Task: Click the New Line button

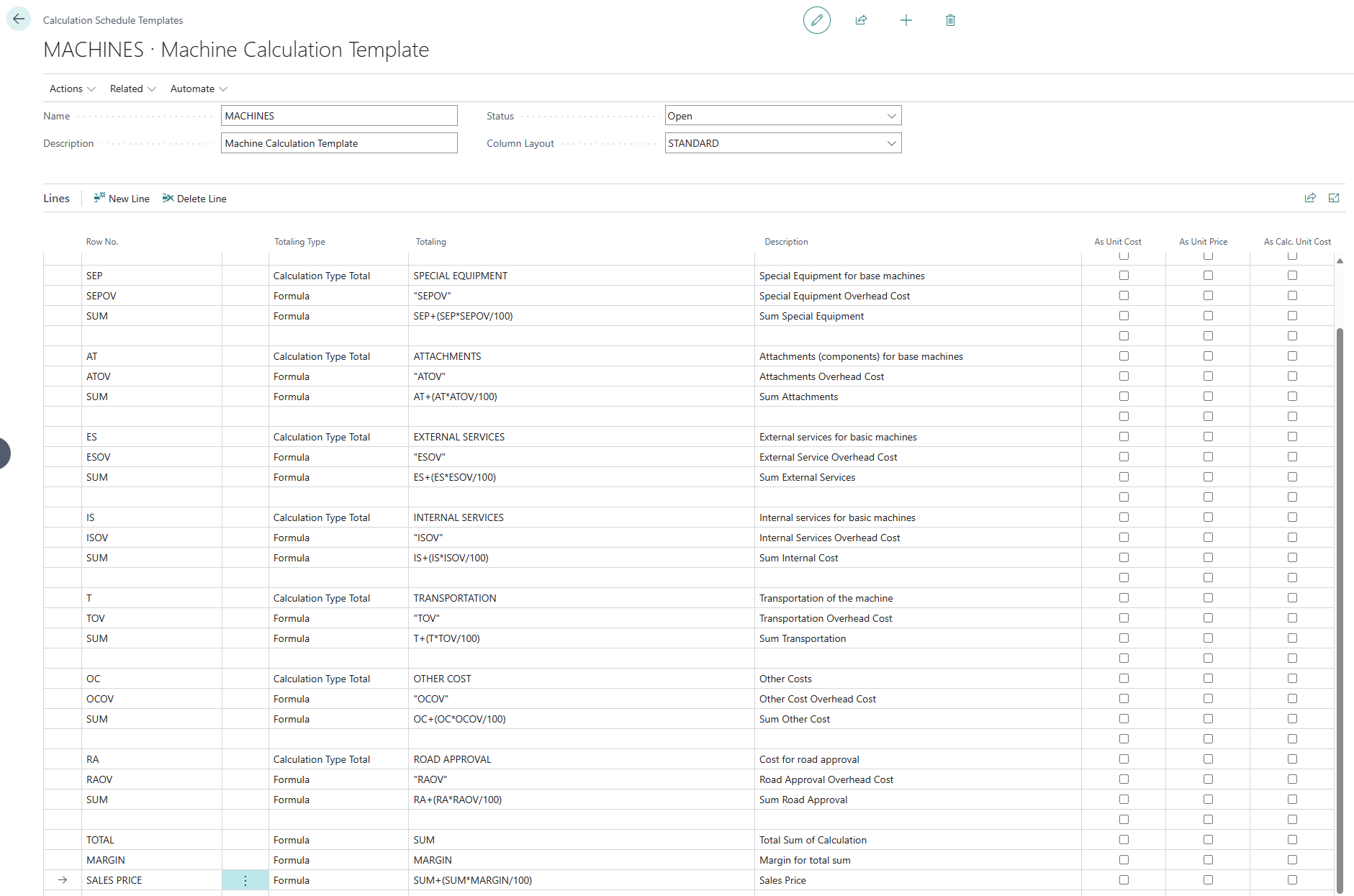Action: click(x=122, y=199)
